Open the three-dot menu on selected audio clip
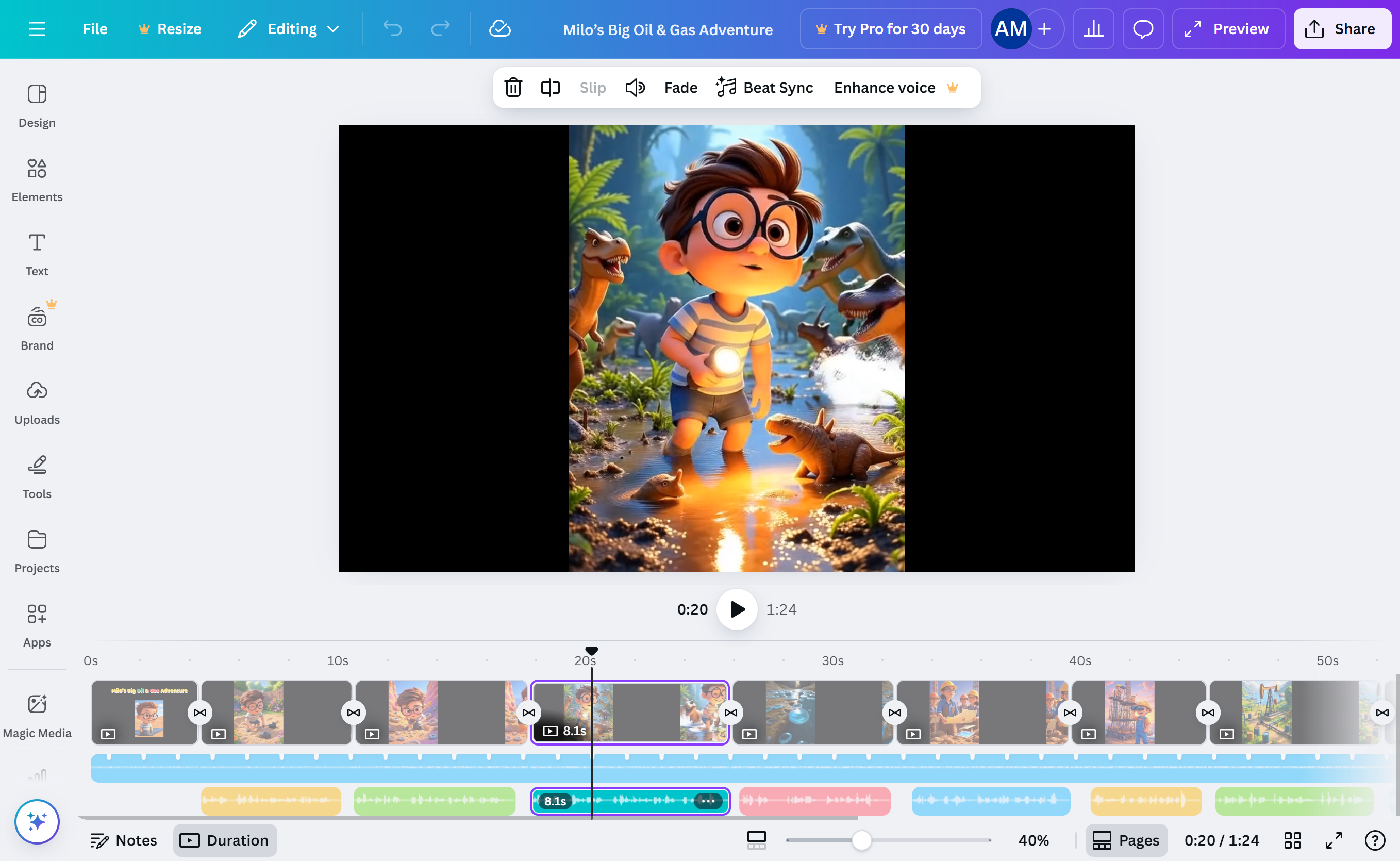 click(x=708, y=801)
